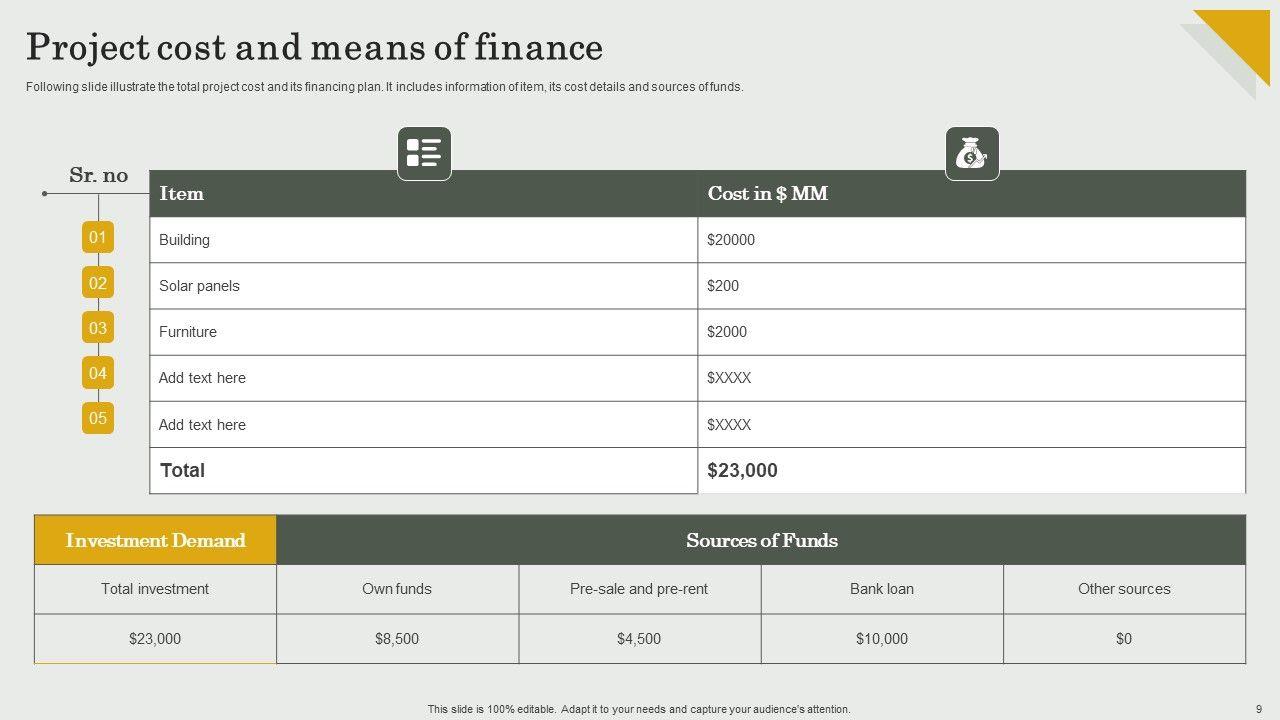Image resolution: width=1280 pixels, height=720 pixels.
Task: Select the Item column header
Action: [181, 194]
